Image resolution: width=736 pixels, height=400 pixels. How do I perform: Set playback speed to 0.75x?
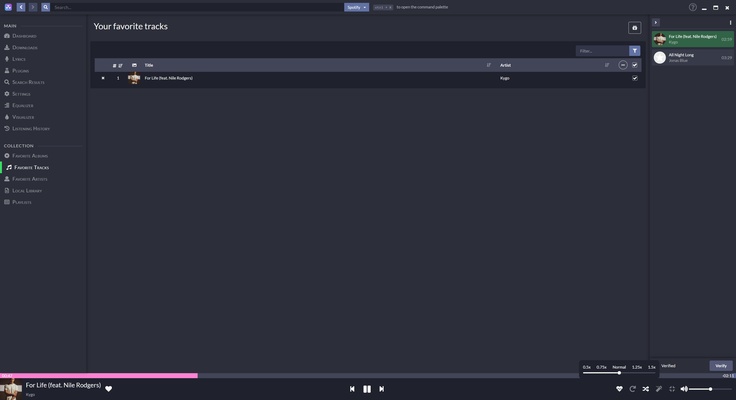(601, 367)
